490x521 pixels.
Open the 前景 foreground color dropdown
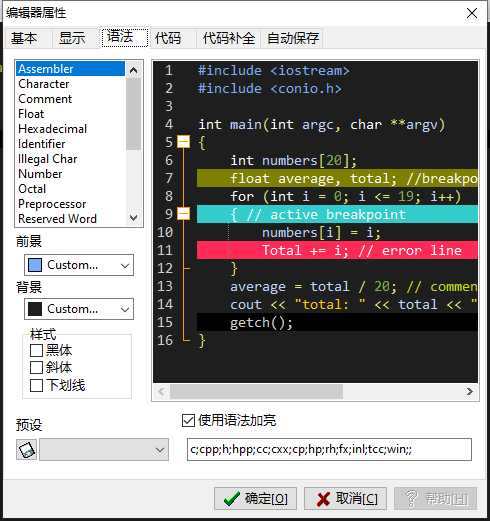click(x=79, y=265)
